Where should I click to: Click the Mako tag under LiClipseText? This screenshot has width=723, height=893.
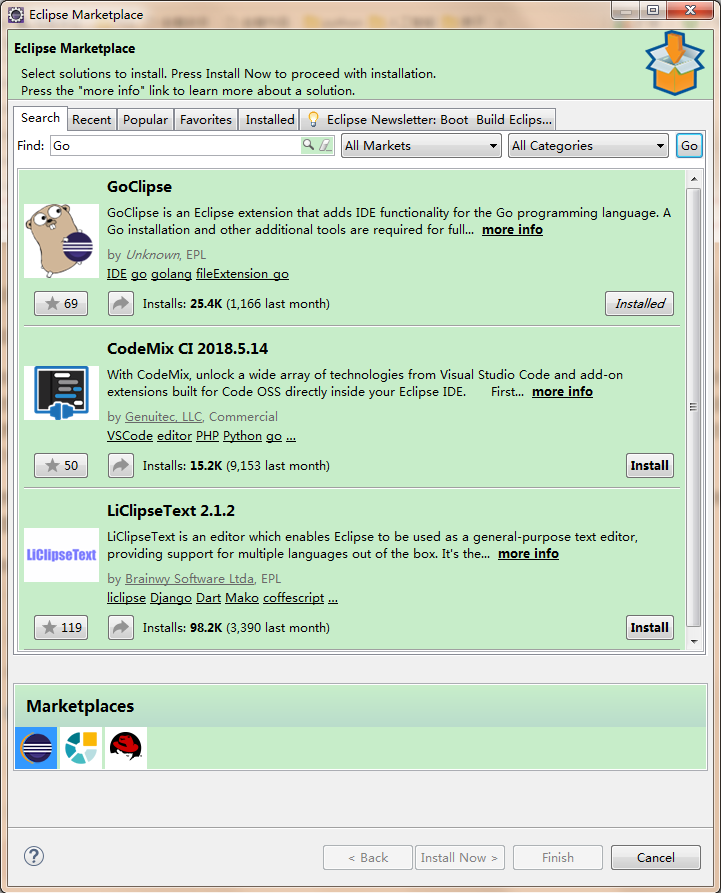click(242, 598)
